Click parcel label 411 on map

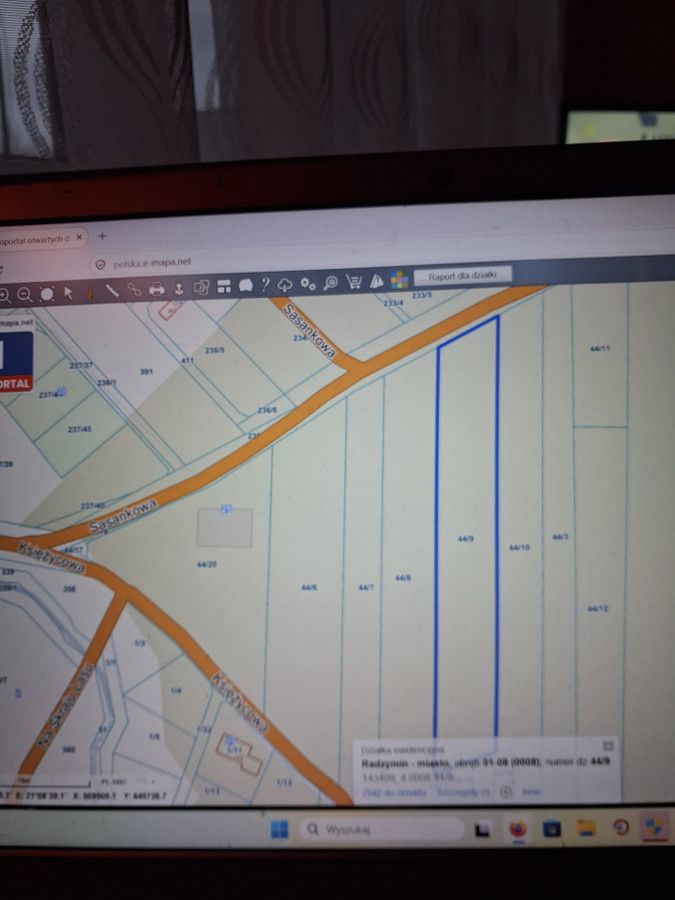pos(187,360)
